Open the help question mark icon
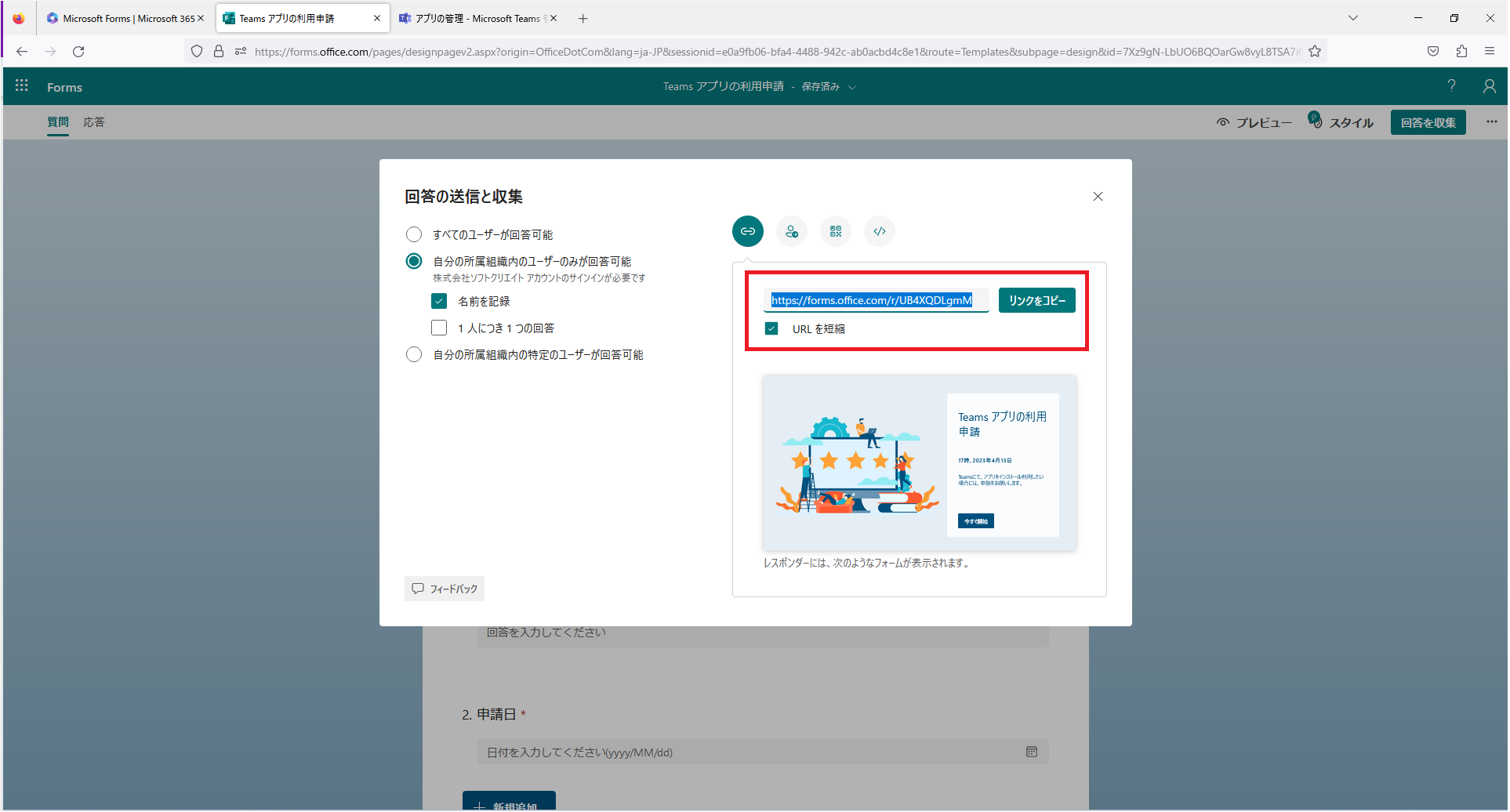Viewport: 1510px width, 812px height. click(1451, 86)
